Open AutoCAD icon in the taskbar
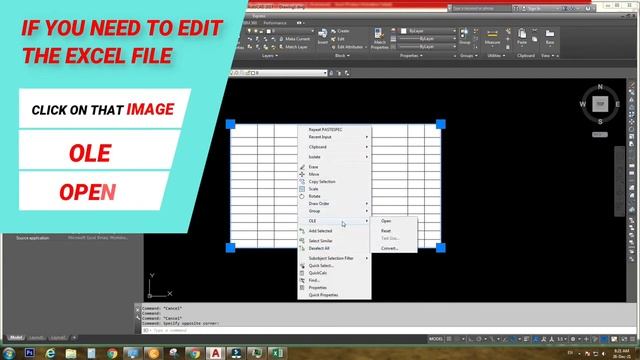The height and width of the screenshot is (360, 640). (216, 353)
